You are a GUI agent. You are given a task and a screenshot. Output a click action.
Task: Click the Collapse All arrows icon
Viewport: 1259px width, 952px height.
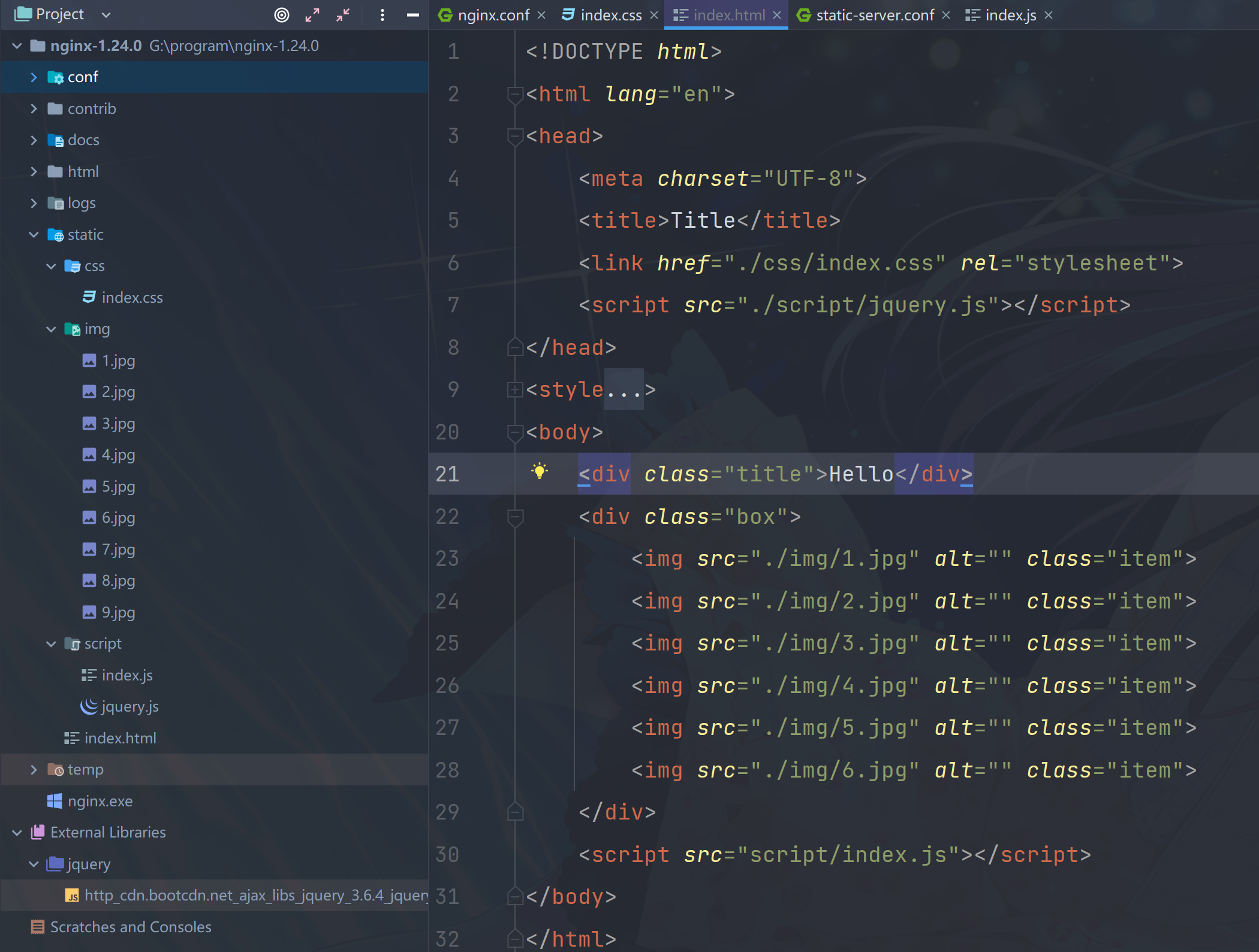[x=343, y=15]
